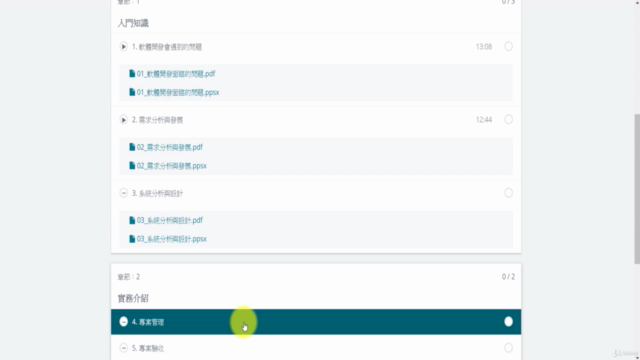
Task: Click the minus circle icon beside lecture 3
Action: click(x=123, y=193)
